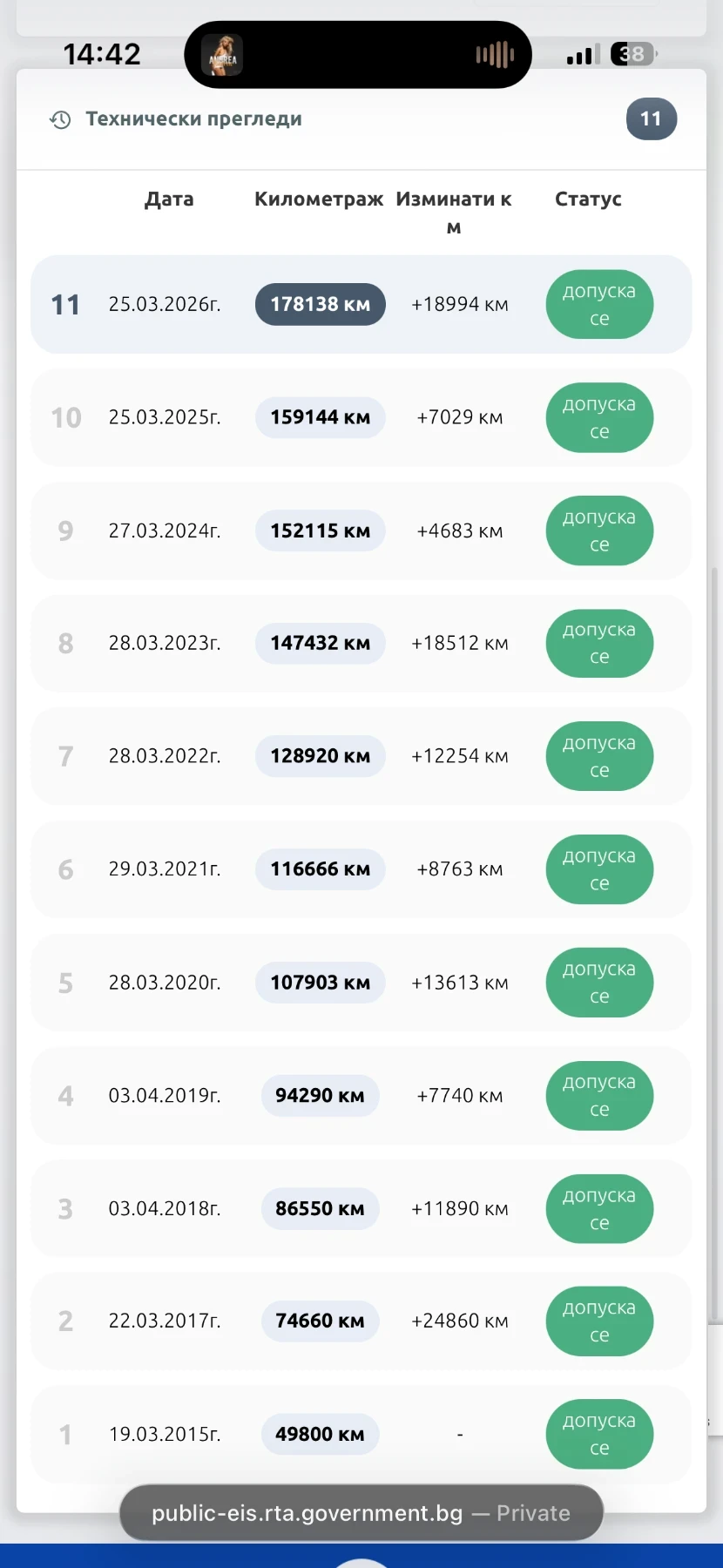Select the 178138 км mileage badge

click(x=320, y=304)
